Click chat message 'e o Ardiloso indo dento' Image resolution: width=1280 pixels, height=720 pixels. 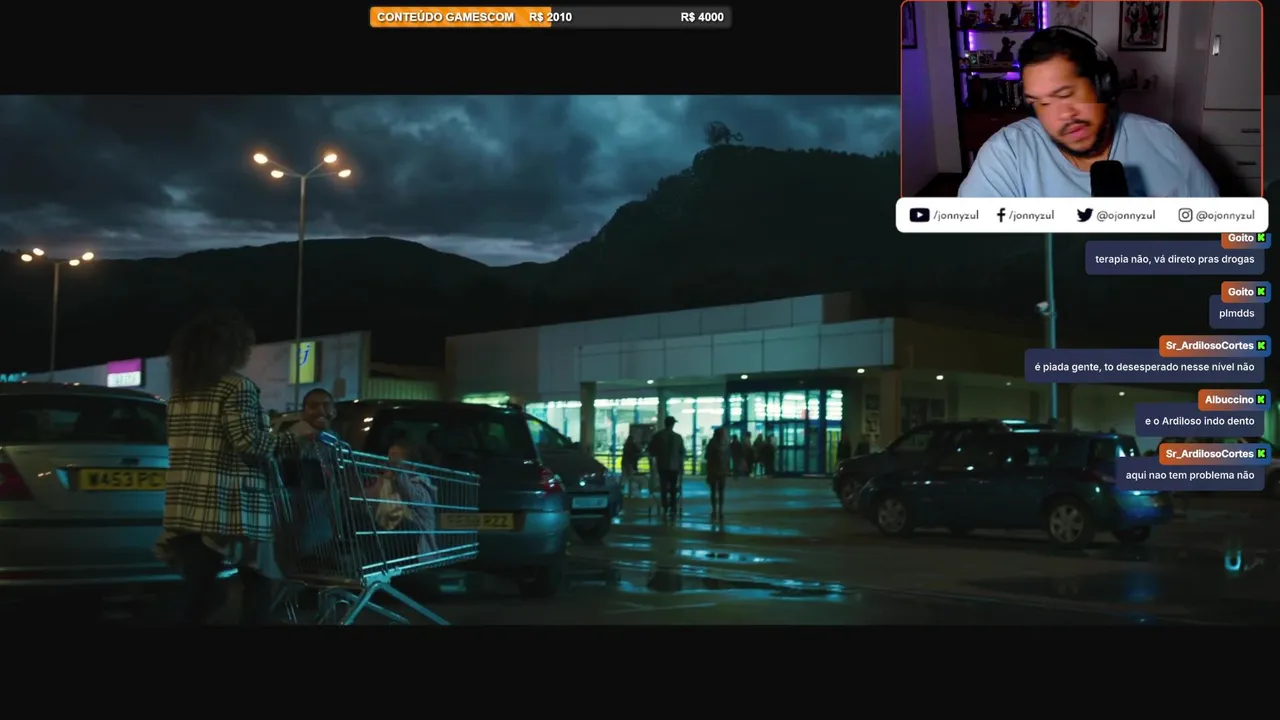[1199, 421]
